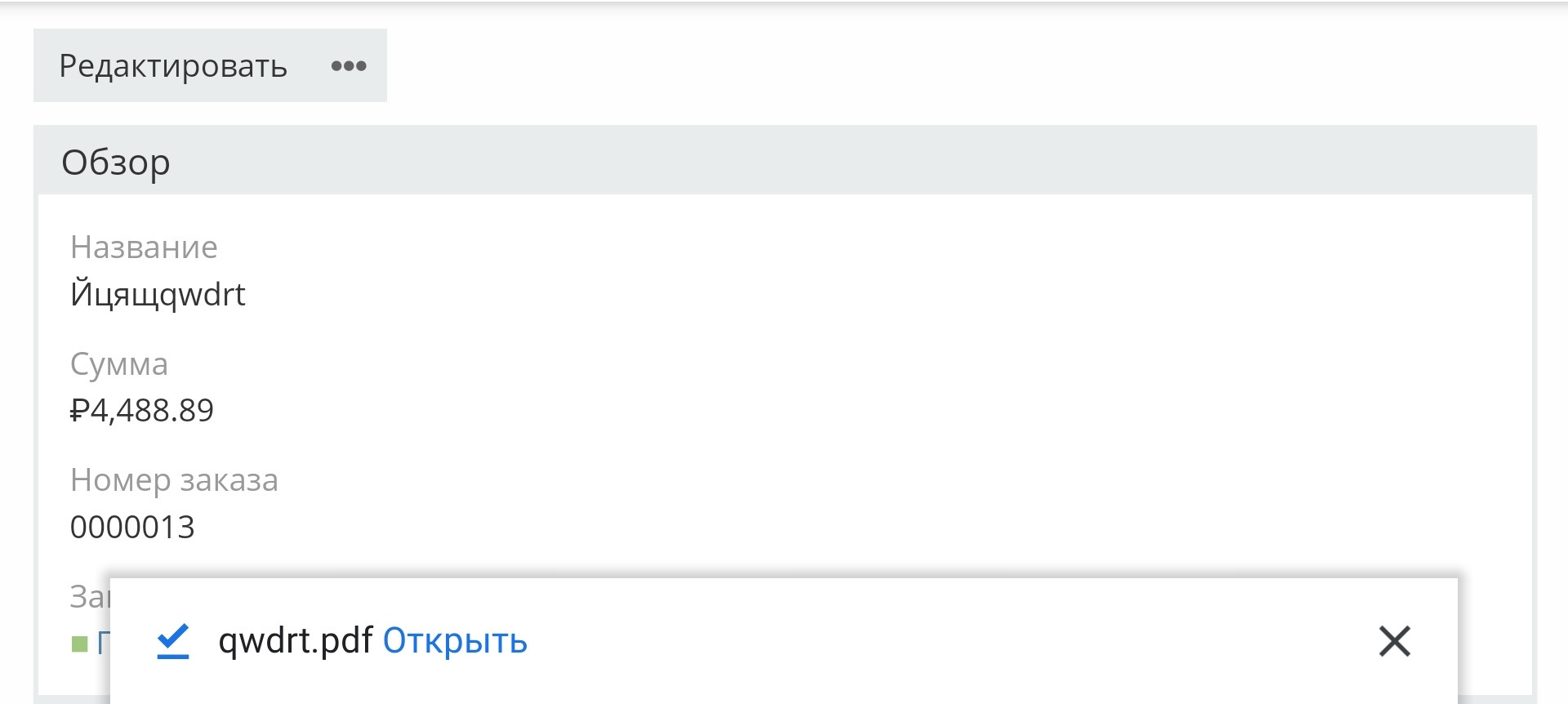Click the order number 0000013
The width and height of the screenshot is (1568, 704).
[132, 527]
